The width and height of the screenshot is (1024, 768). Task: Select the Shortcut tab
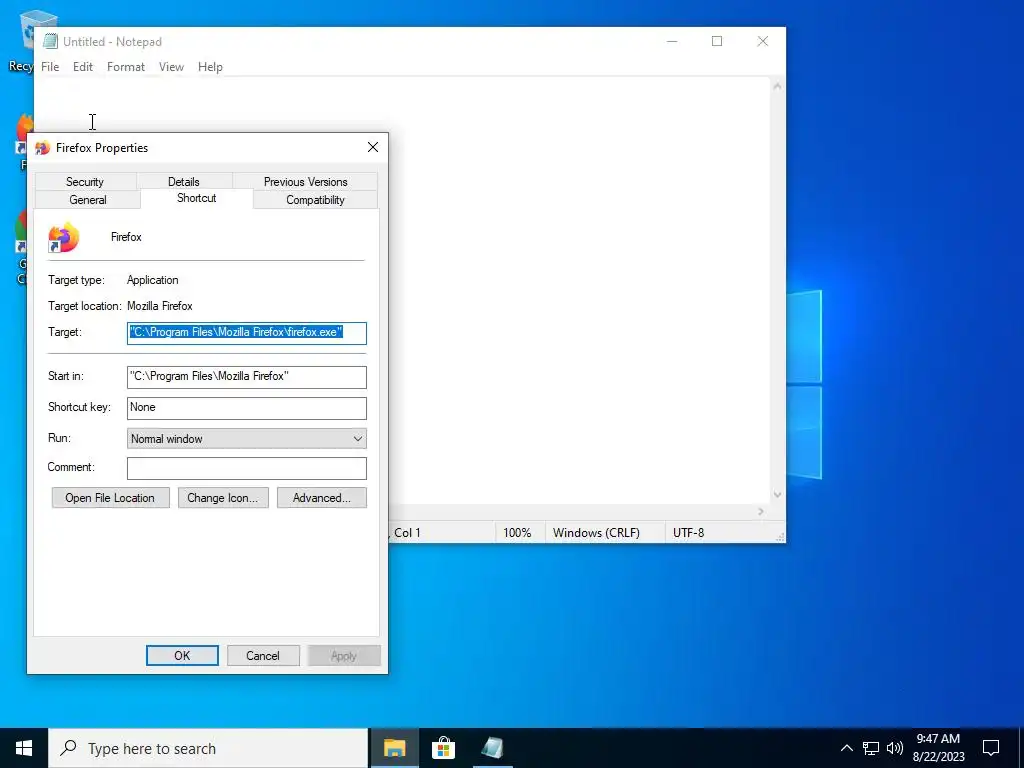click(x=197, y=198)
